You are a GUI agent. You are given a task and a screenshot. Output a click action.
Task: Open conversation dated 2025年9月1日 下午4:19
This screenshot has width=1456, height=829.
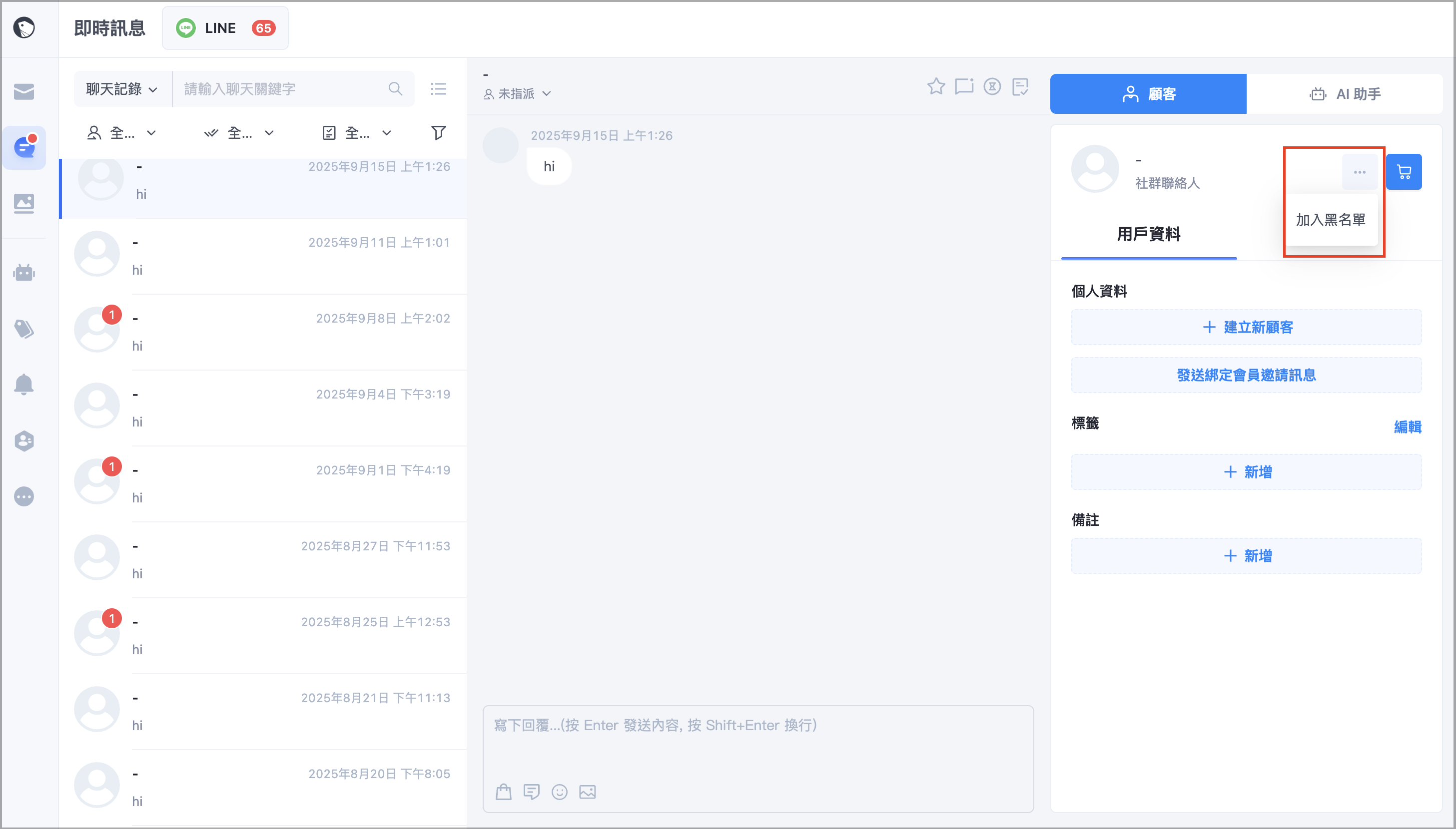point(263,484)
